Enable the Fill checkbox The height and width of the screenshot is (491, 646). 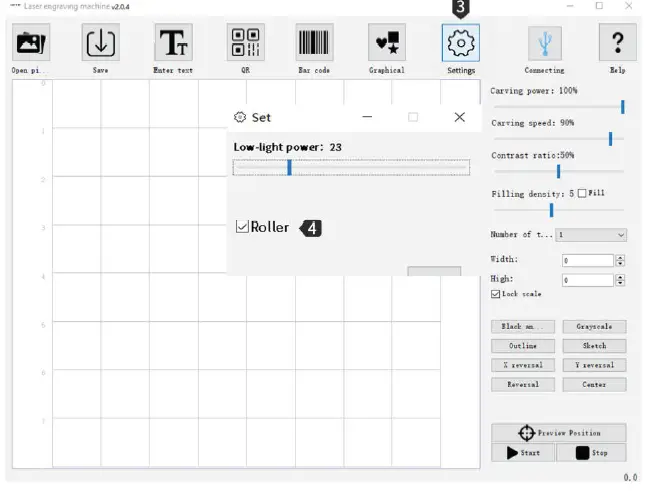click(x=582, y=193)
